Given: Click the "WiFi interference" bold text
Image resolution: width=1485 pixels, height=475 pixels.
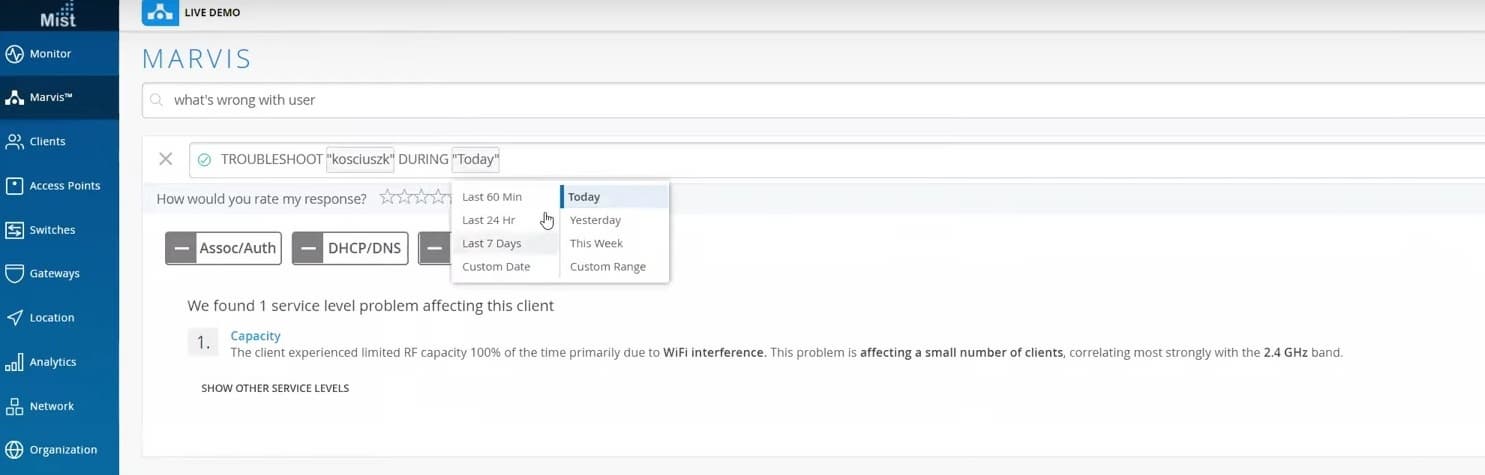Looking at the screenshot, I should pyautogui.click(x=714, y=352).
